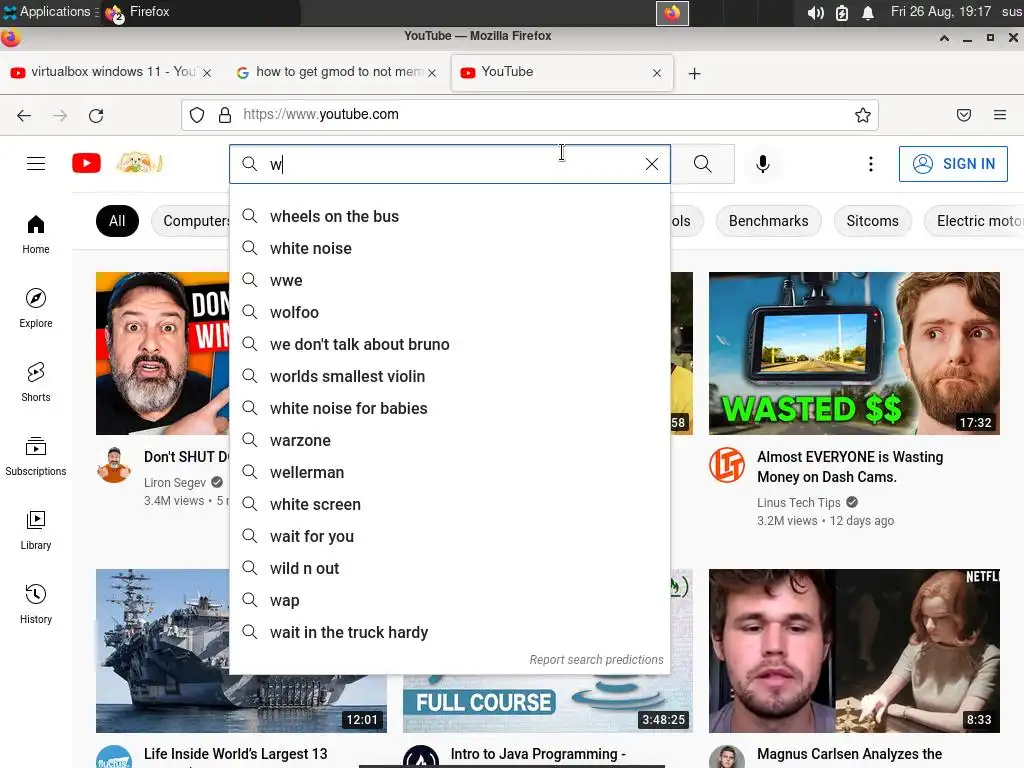Select the All filter chip

117,221
